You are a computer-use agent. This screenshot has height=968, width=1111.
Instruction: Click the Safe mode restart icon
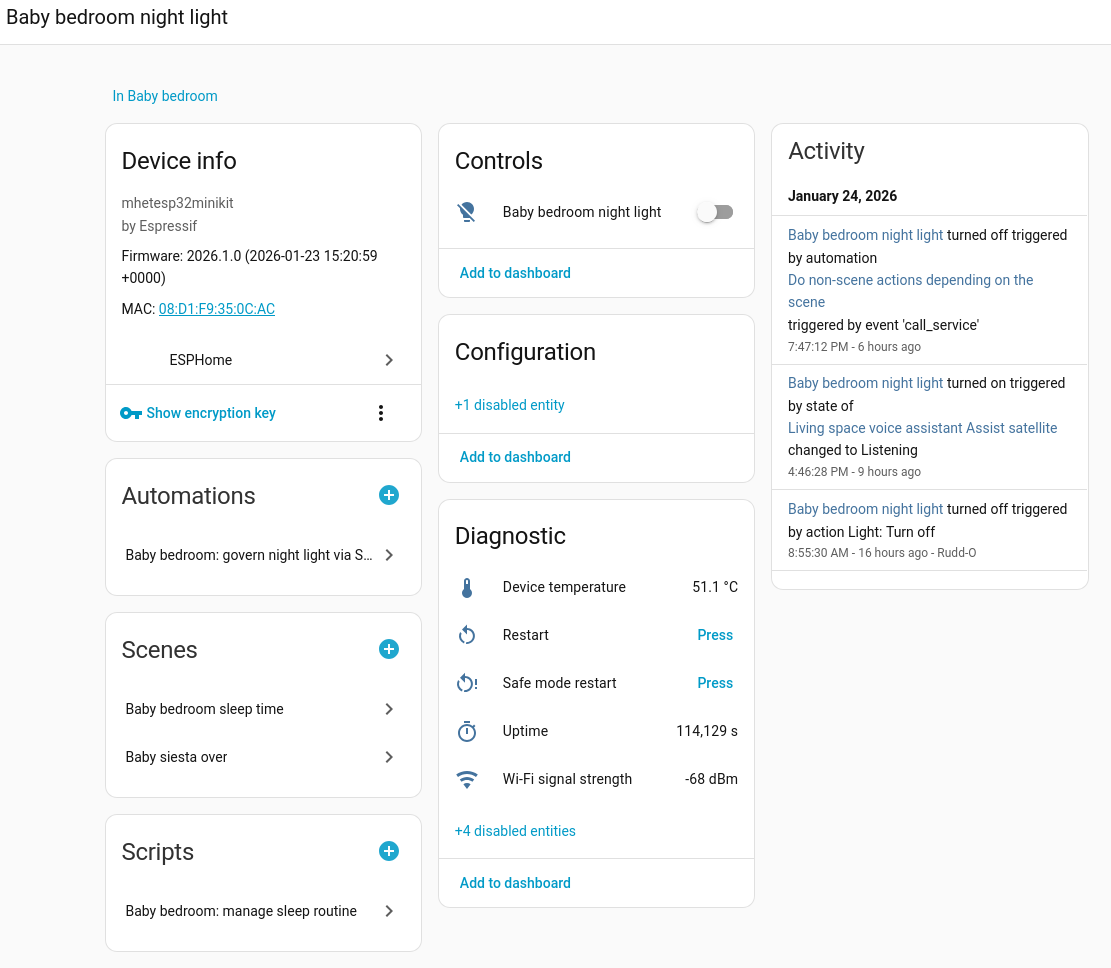tap(466, 683)
